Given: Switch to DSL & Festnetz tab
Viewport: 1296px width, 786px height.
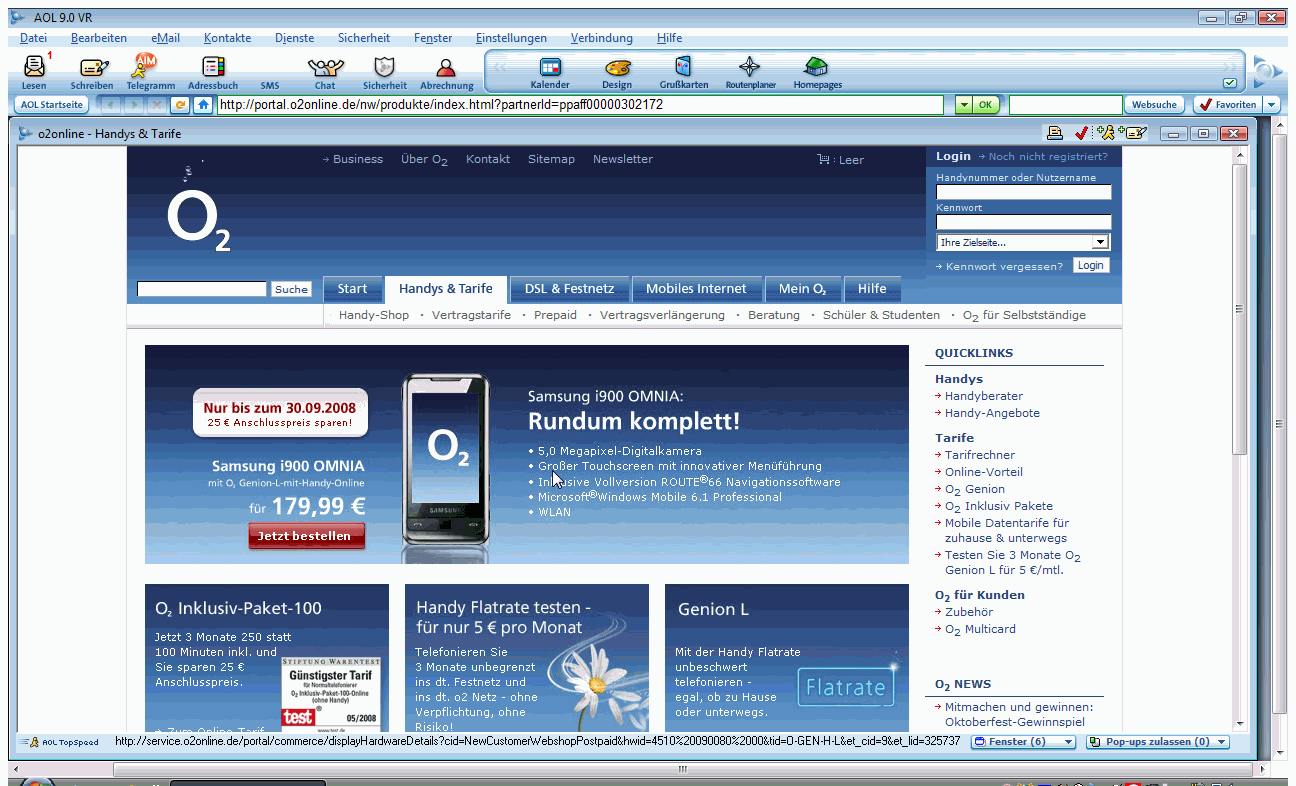Looking at the screenshot, I should click(570, 289).
